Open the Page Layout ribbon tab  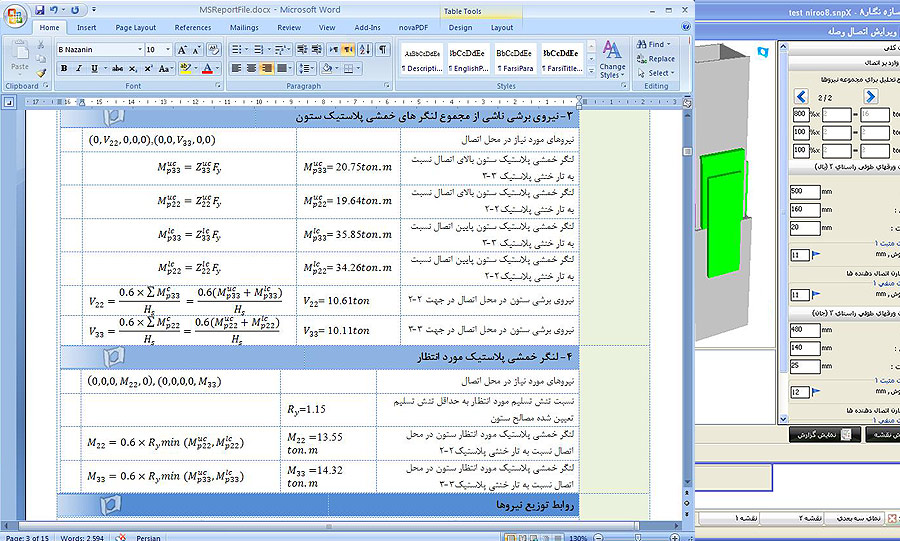point(135,28)
